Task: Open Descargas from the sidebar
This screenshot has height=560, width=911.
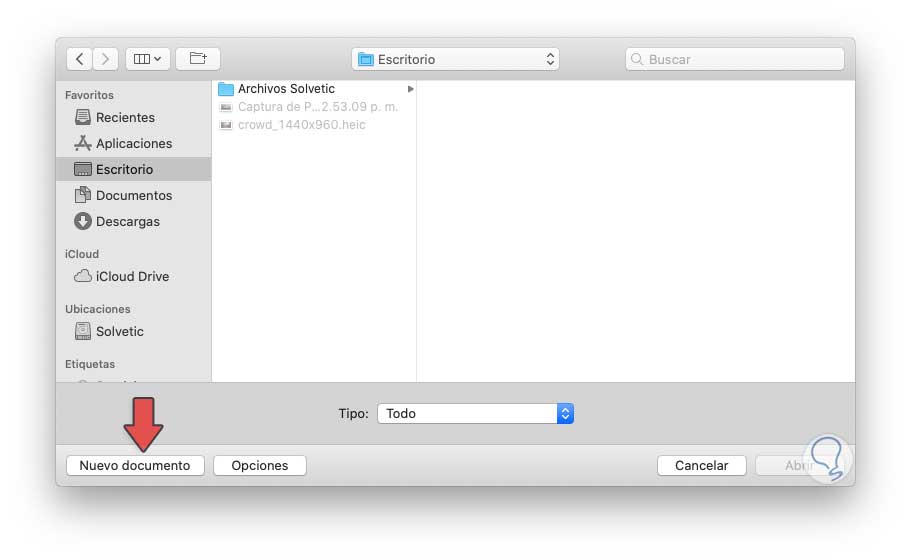Action: 134,221
